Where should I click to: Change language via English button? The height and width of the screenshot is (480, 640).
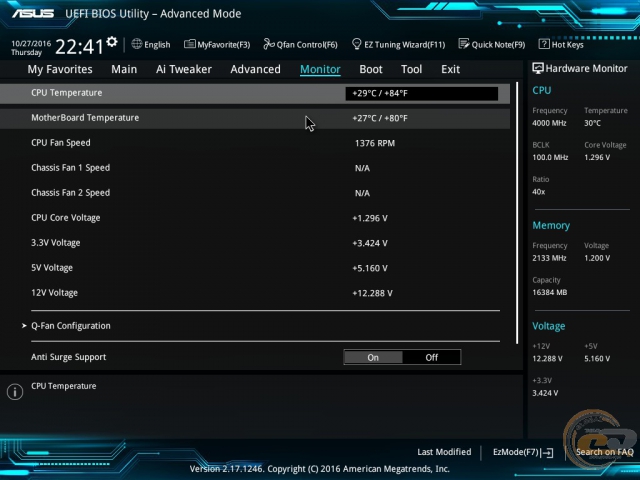[151, 44]
